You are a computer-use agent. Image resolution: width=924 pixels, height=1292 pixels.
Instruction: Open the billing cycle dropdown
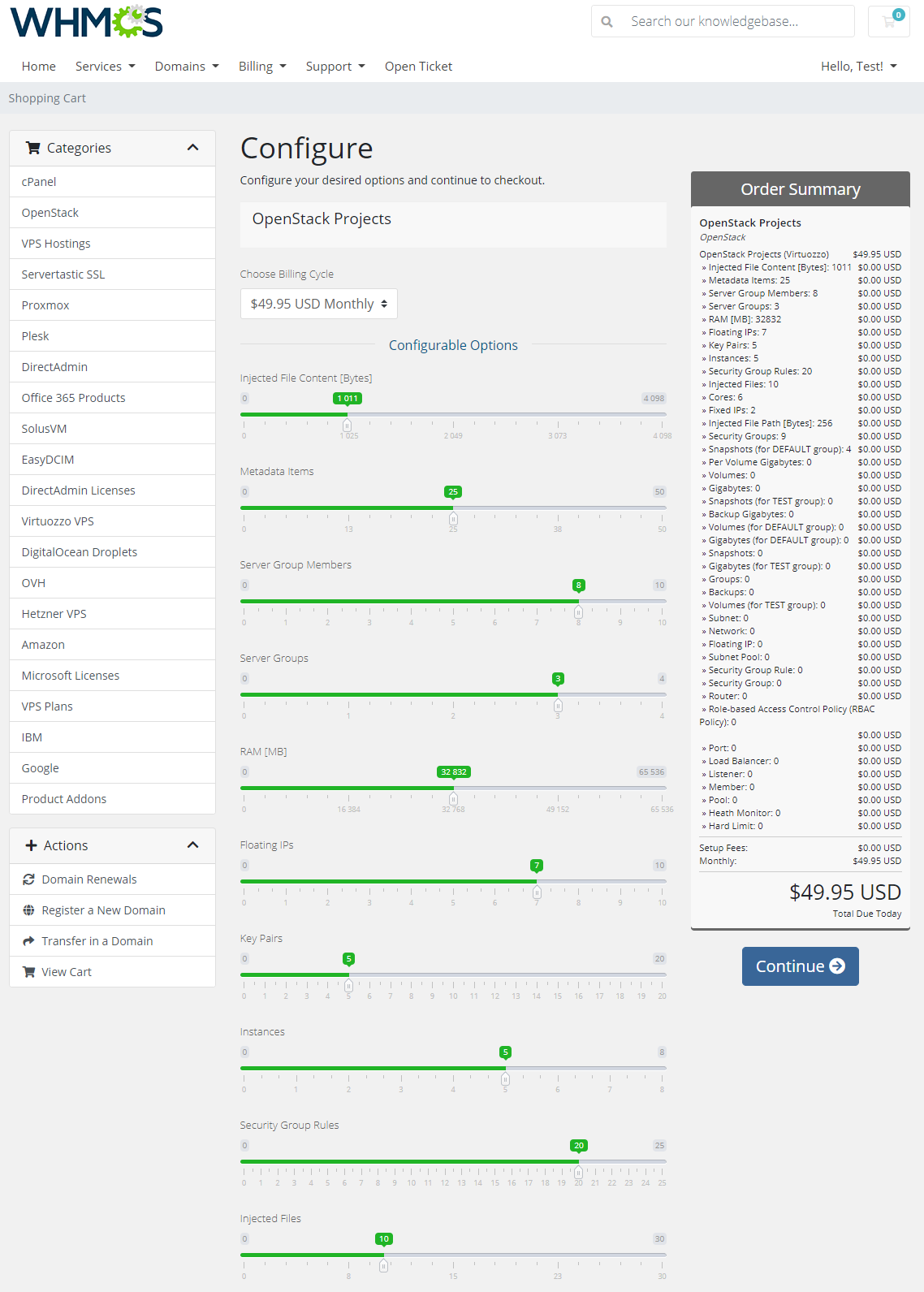[318, 304]
